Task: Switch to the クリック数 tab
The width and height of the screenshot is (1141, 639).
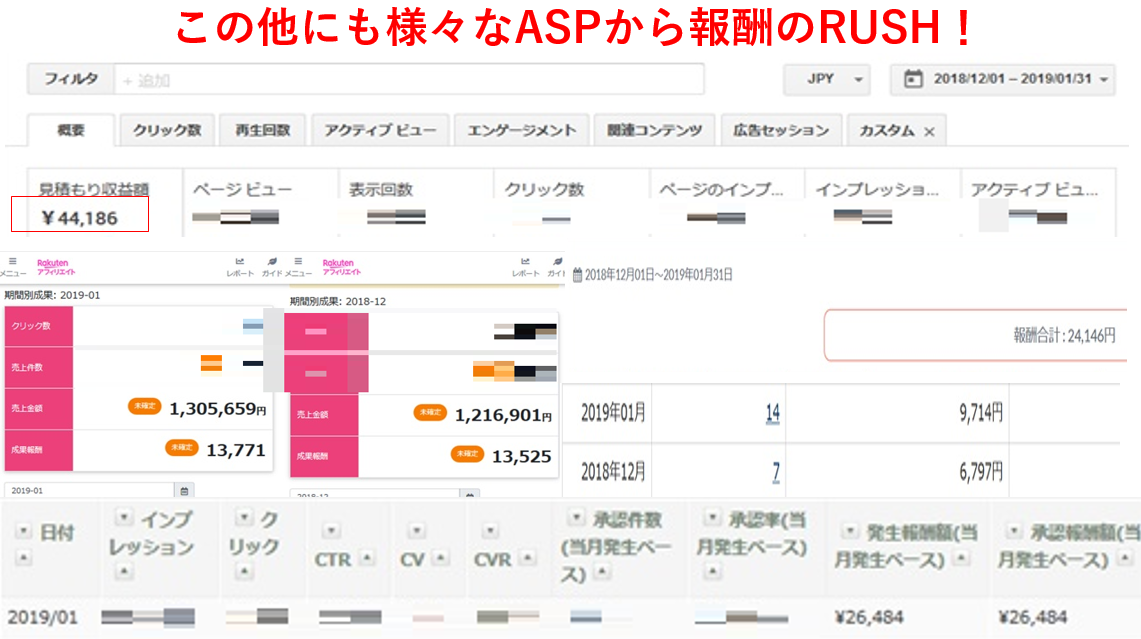Action: point(167,130)
